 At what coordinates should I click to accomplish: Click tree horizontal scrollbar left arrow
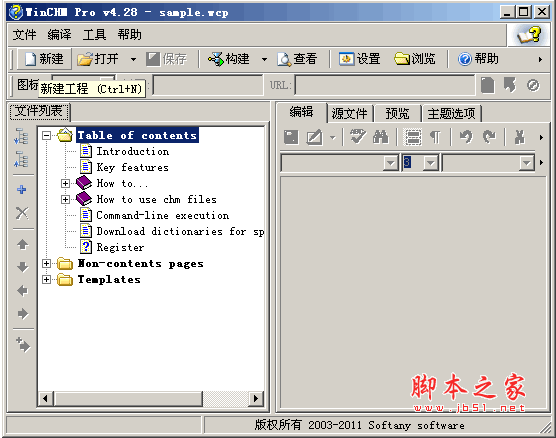pos(45,398)
